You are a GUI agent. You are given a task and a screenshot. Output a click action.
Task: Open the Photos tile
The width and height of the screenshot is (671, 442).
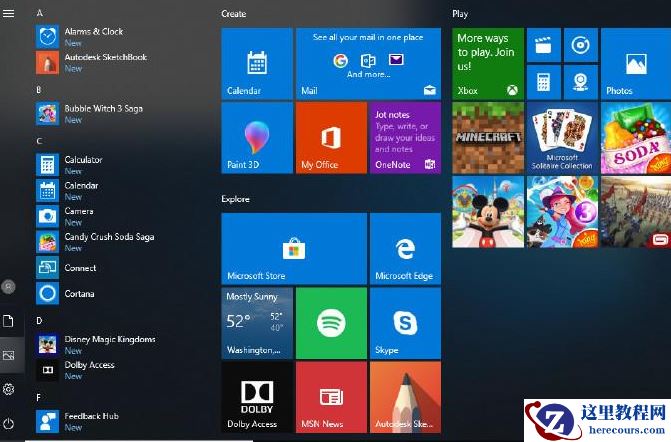[x=636, y=64]
